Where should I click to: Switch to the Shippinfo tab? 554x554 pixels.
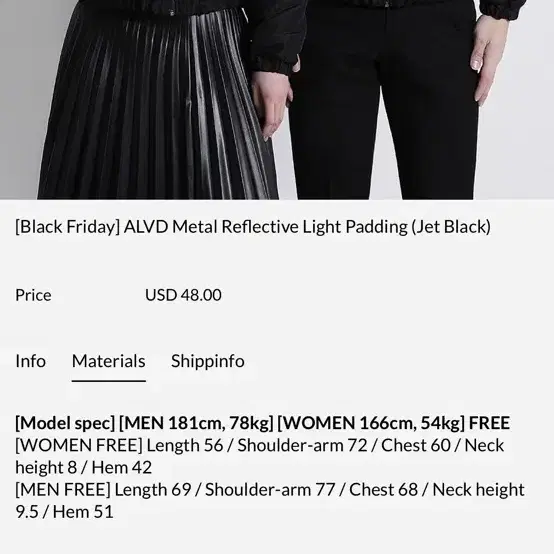tap(208, 361)
